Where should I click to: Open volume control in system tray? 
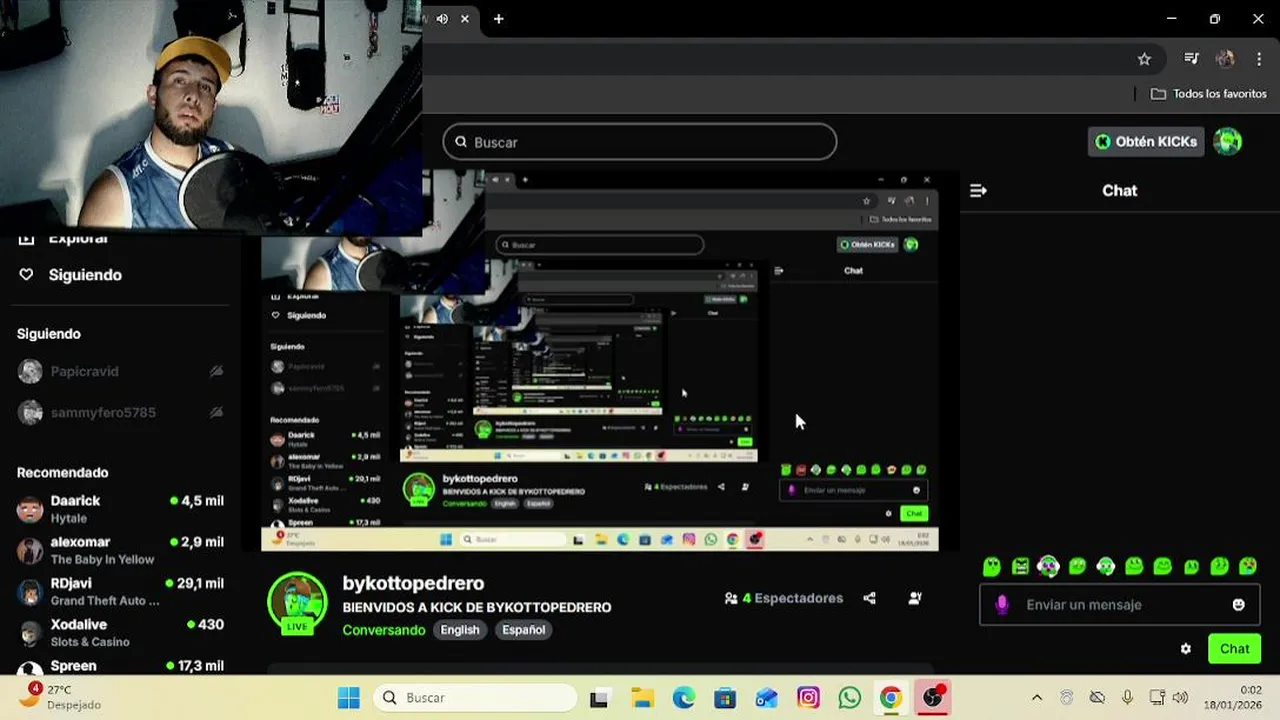[x=1180, y=698]
